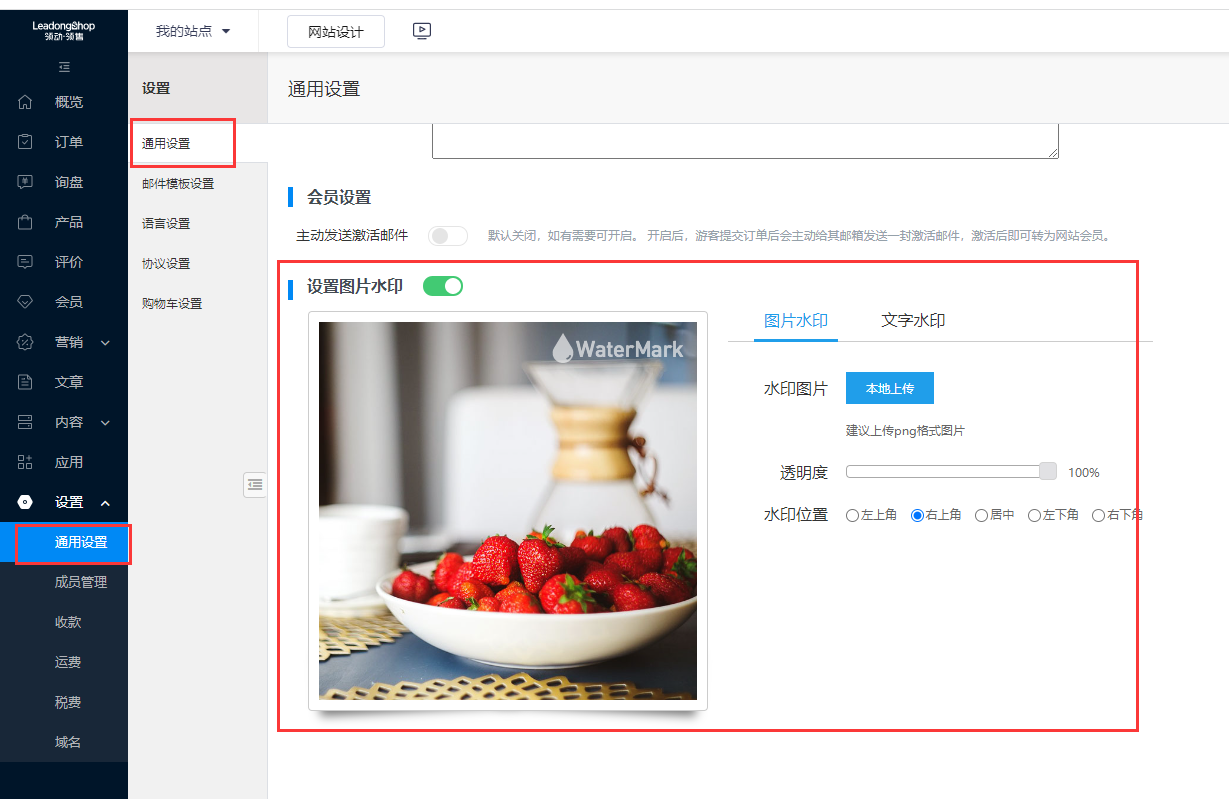This screenshot has width=1229, height=799.
Task: Enable the 主动发送激活邮件 switch
Action: click(447, 235)
